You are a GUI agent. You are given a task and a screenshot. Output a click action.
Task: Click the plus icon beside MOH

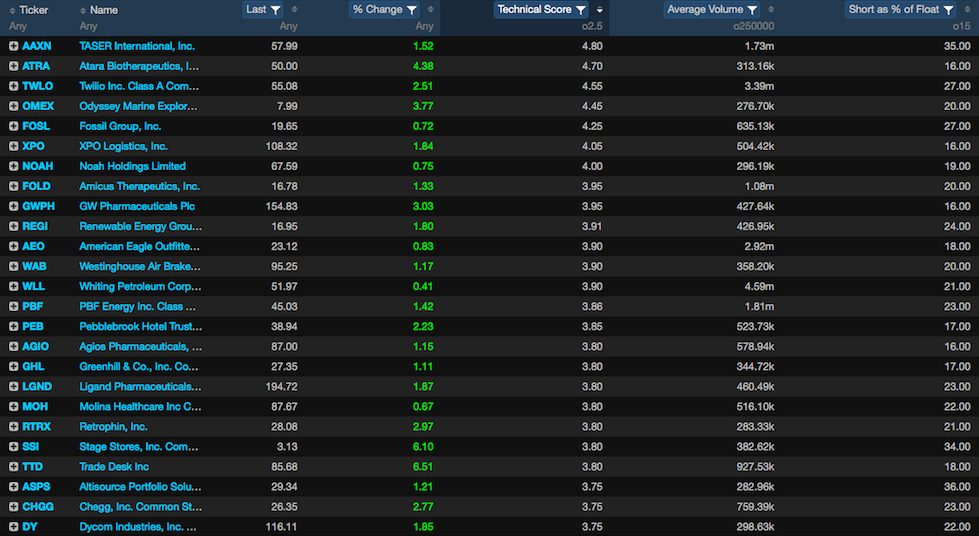click(x=13, y=407)
